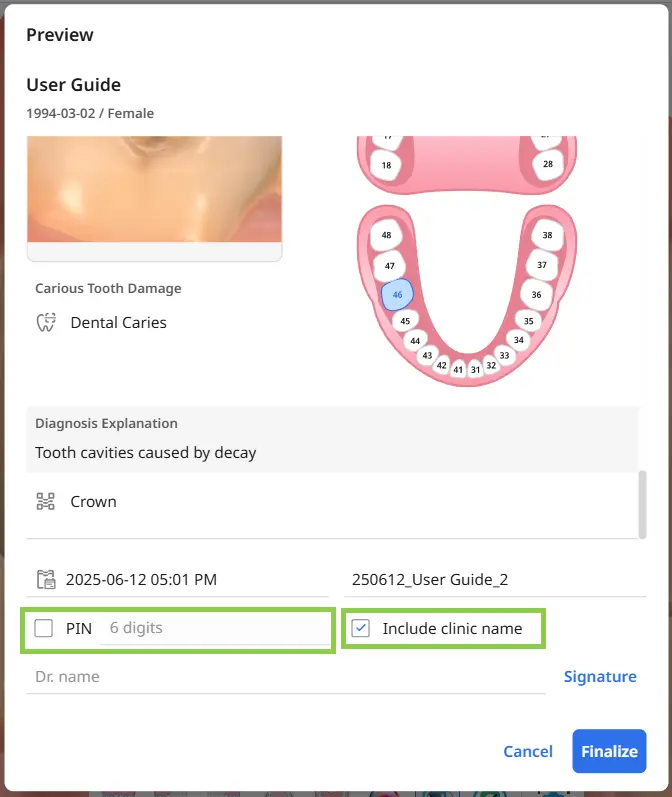Select tooth 48 on dental chart

coord(386,235)
